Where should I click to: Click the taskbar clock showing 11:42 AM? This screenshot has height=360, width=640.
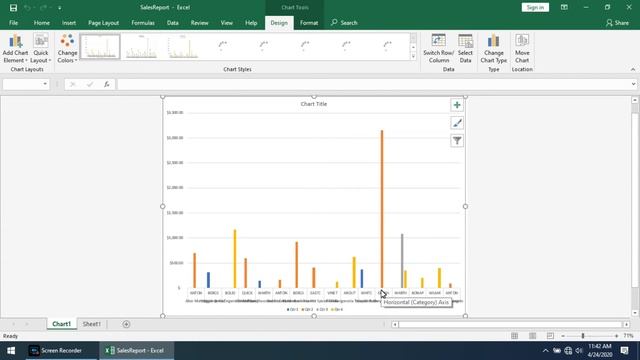point(600,346)
